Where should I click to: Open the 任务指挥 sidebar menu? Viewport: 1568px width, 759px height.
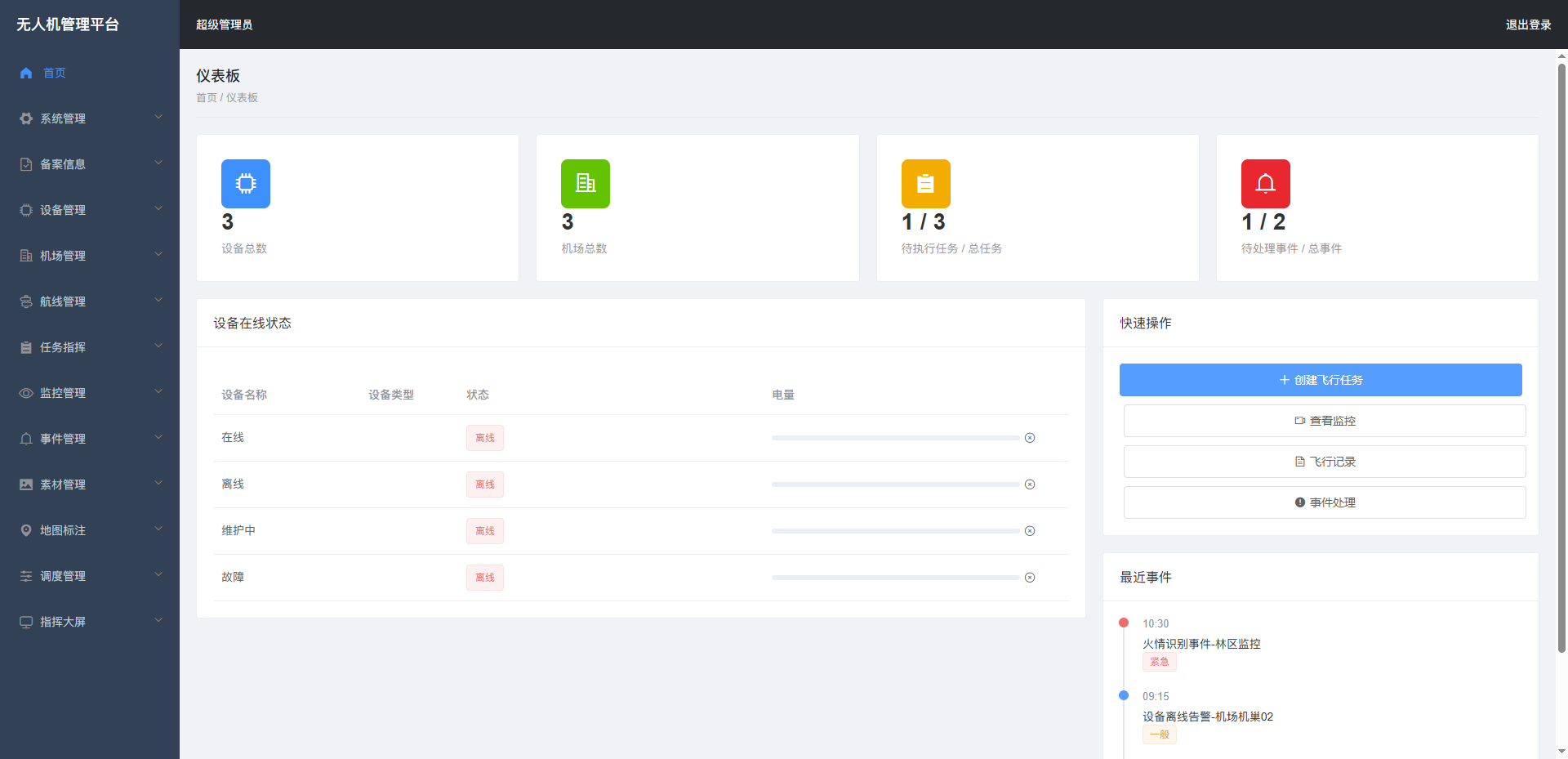pyautogui.click(x=63, y=348)
